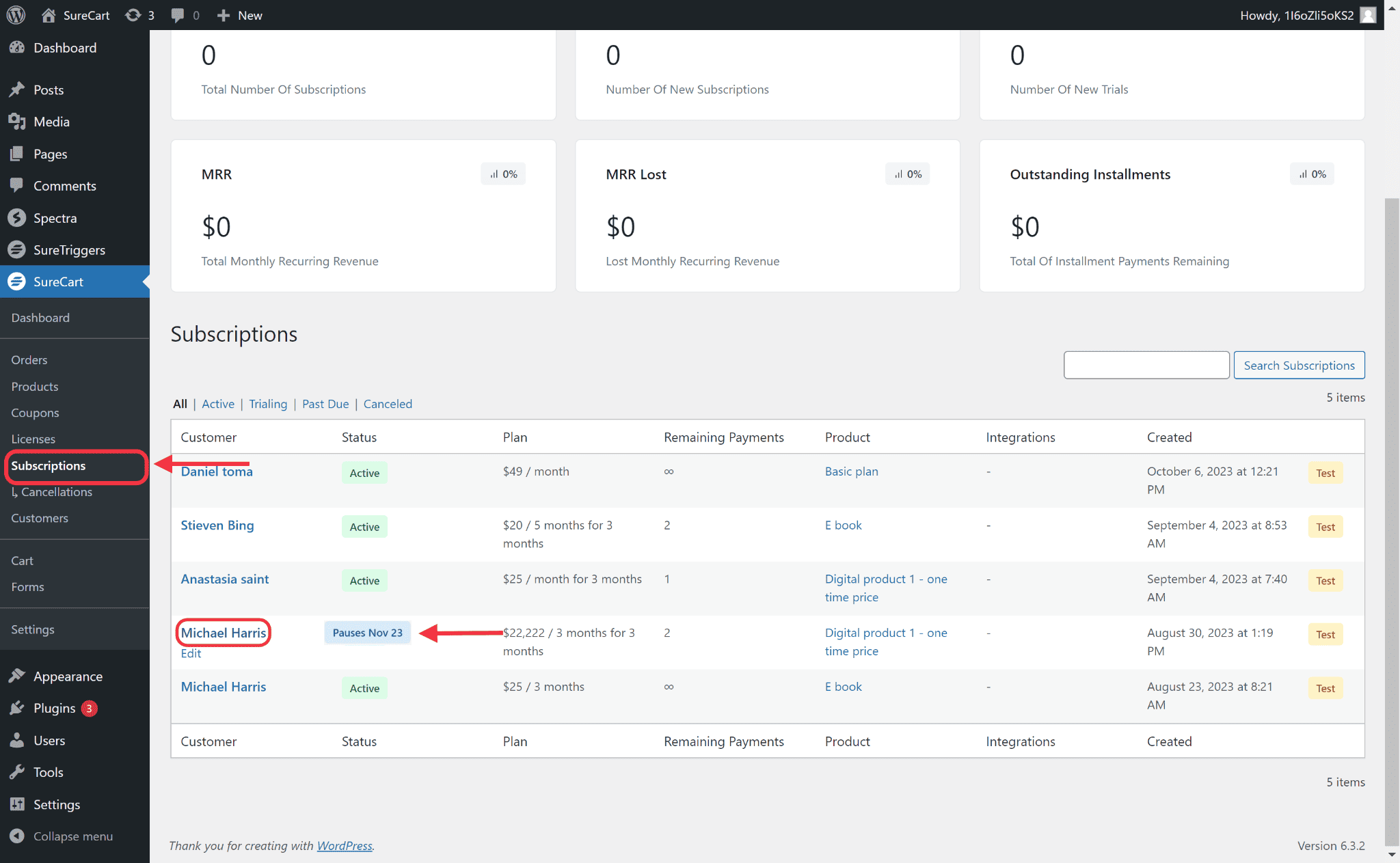The height and width of the screenshot is (863, 1400).
Task: Open the updates icon in admin bar
Action: 133,15
